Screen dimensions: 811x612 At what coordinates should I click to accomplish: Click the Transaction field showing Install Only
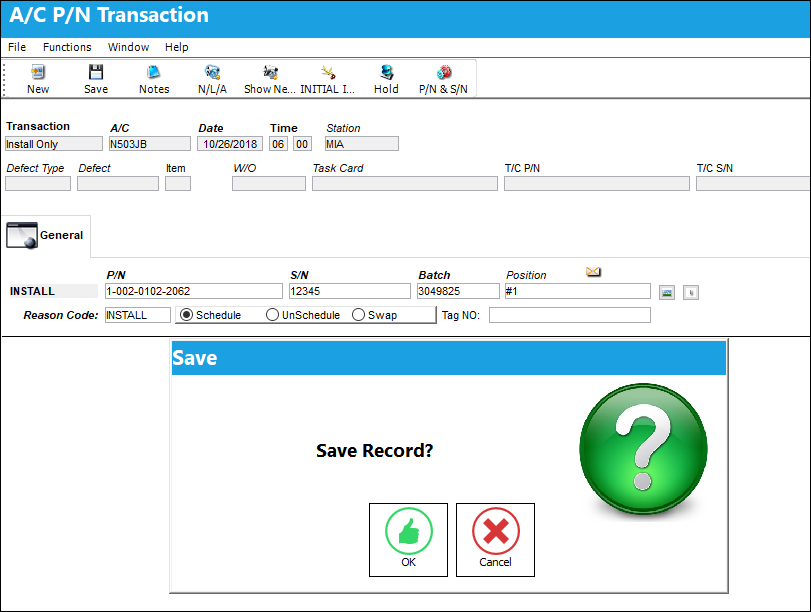pyautogui.click(x=54, y=144)
